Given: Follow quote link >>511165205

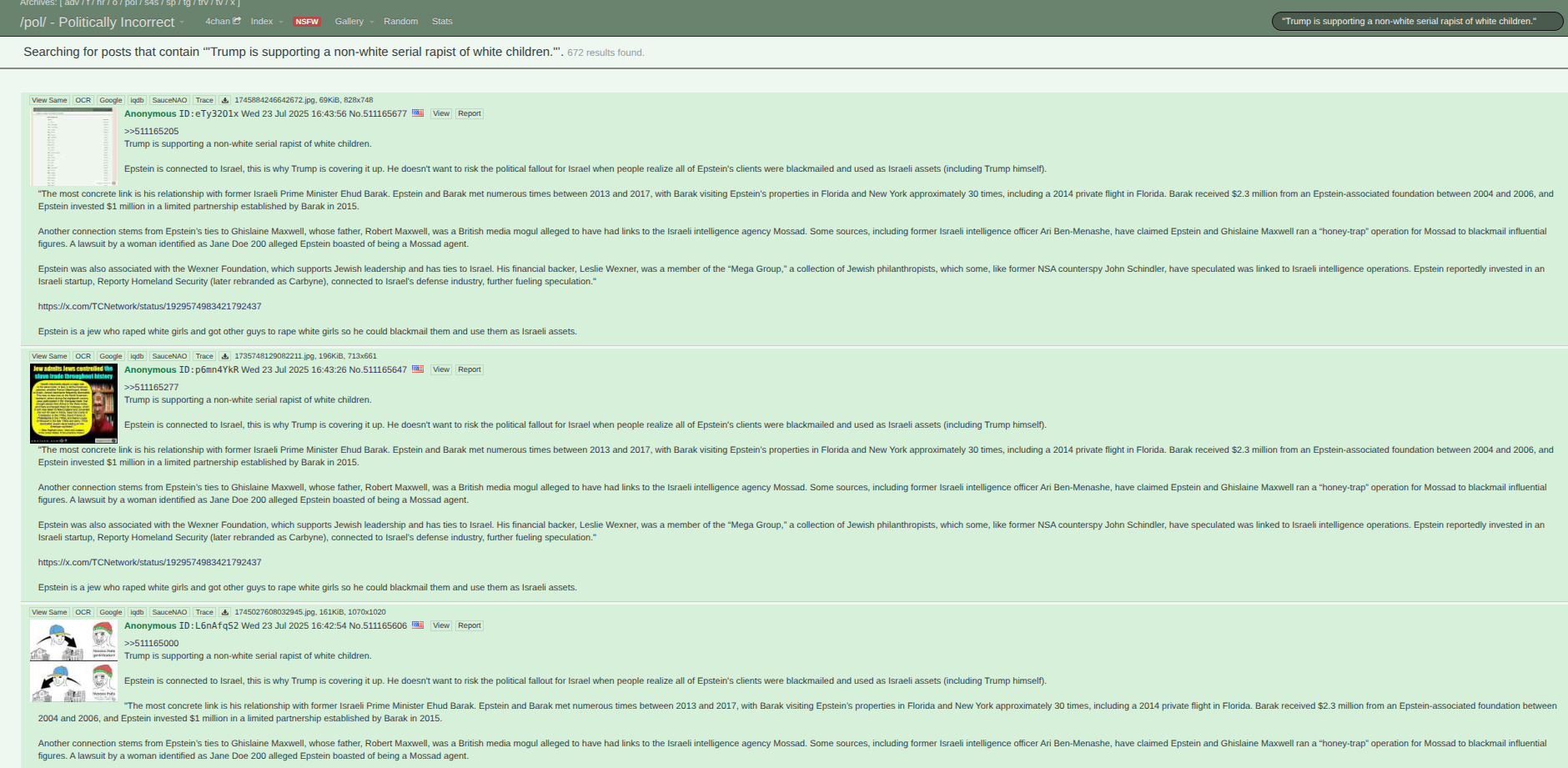Looking at the screenshot, I should 151,131.
